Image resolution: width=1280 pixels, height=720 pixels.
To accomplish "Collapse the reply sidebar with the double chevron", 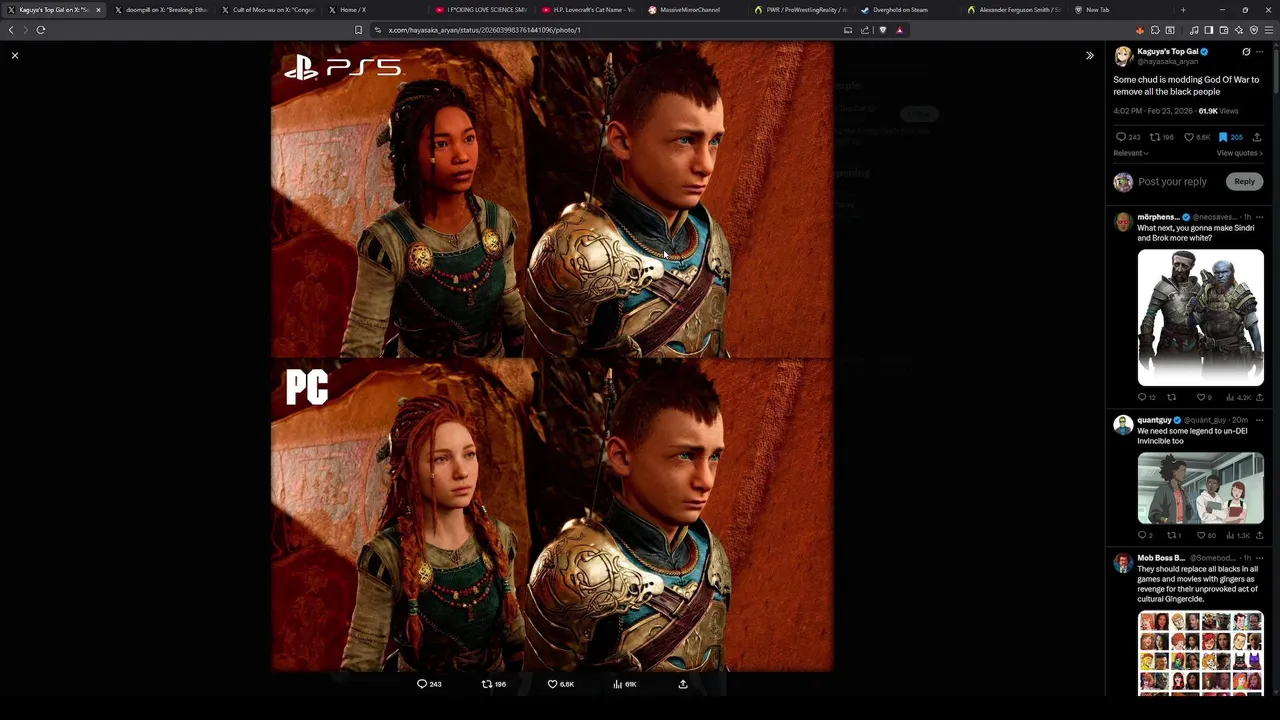I will point(1090,55).
